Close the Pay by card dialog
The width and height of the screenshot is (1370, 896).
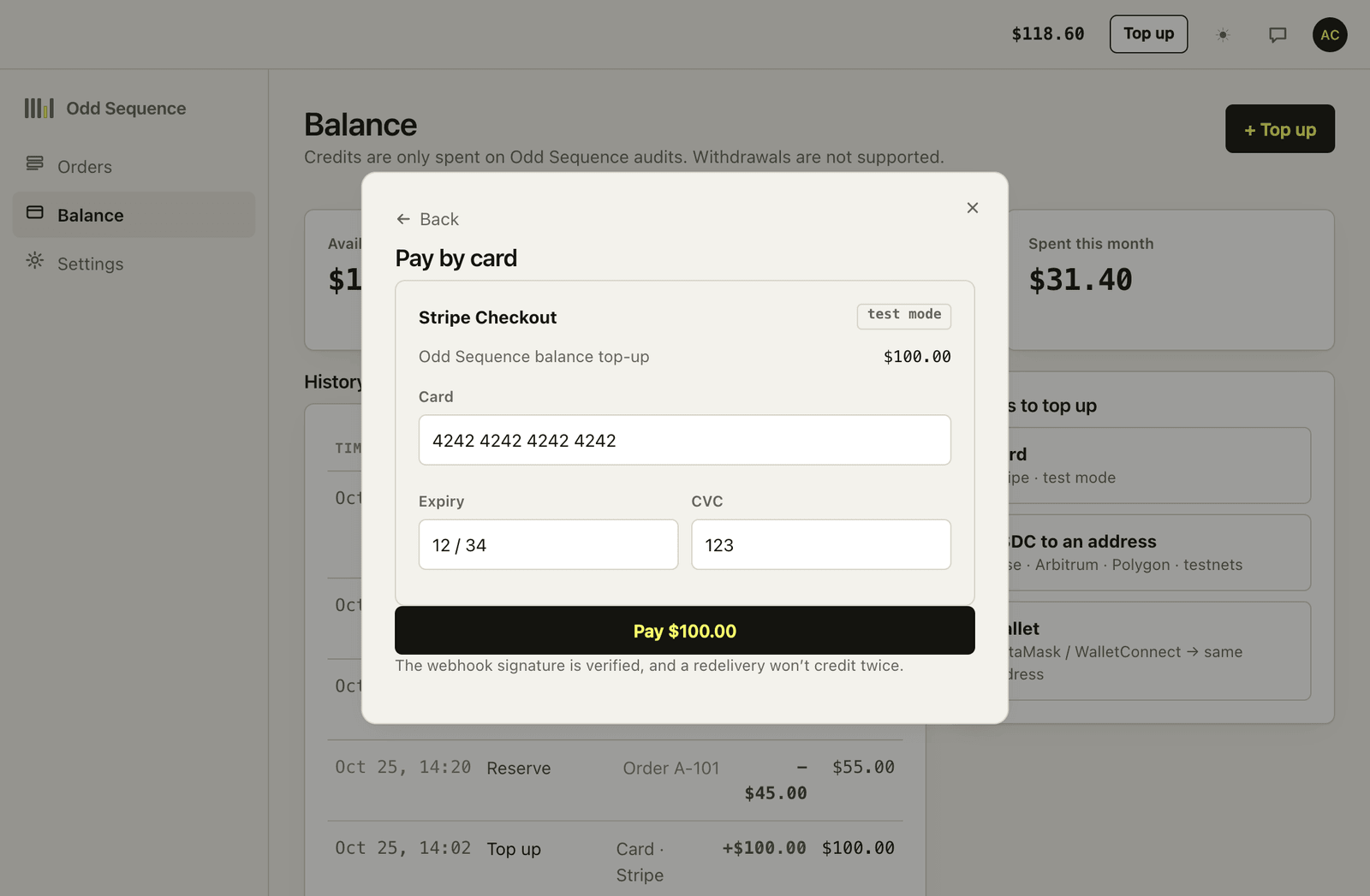point(973,208)
